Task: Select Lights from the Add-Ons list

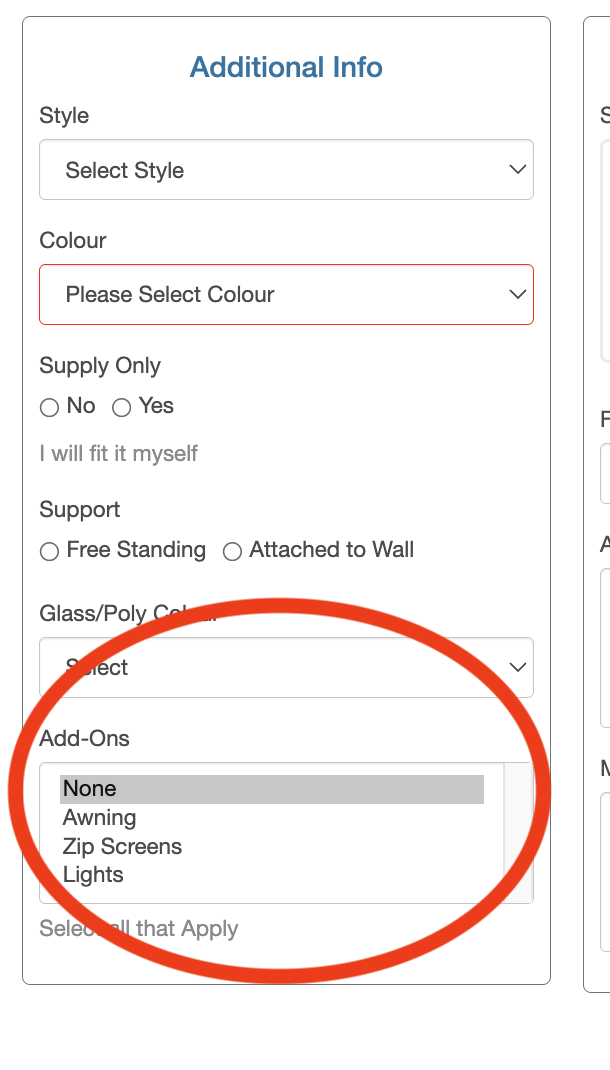Action: (93, 875)
